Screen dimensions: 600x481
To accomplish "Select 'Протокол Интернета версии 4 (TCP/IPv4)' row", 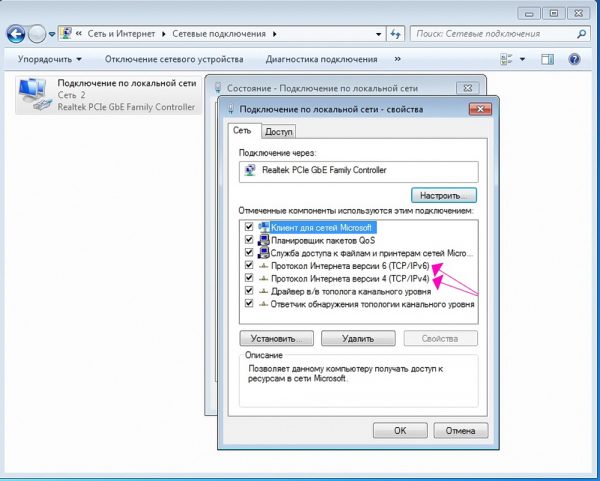I will point(350,279).
